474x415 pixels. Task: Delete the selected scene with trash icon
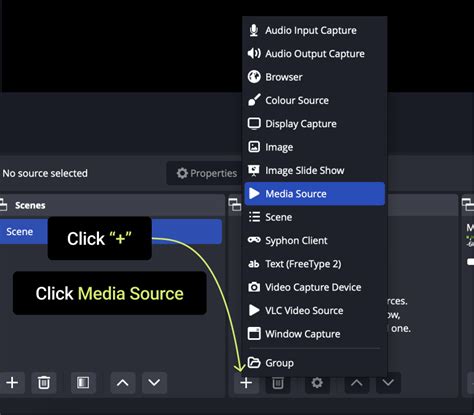click(44, 383)
